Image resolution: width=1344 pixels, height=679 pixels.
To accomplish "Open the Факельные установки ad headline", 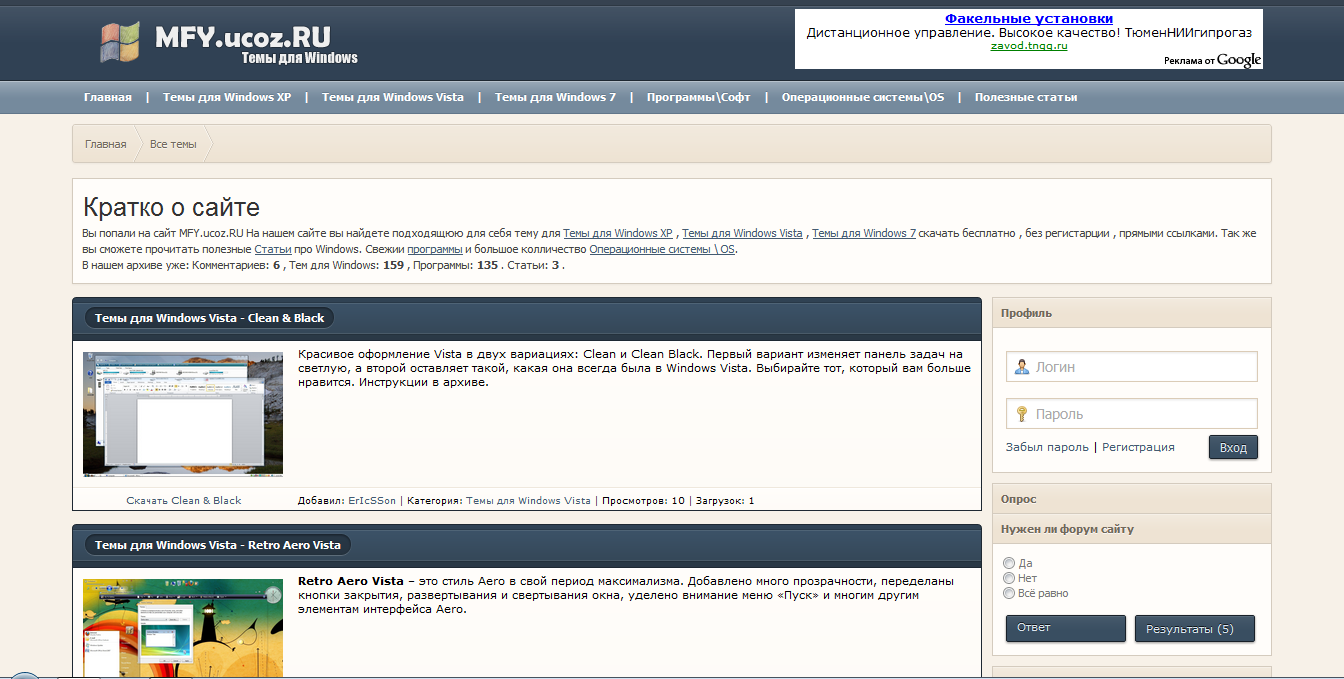I will [x=1029, y=18].
